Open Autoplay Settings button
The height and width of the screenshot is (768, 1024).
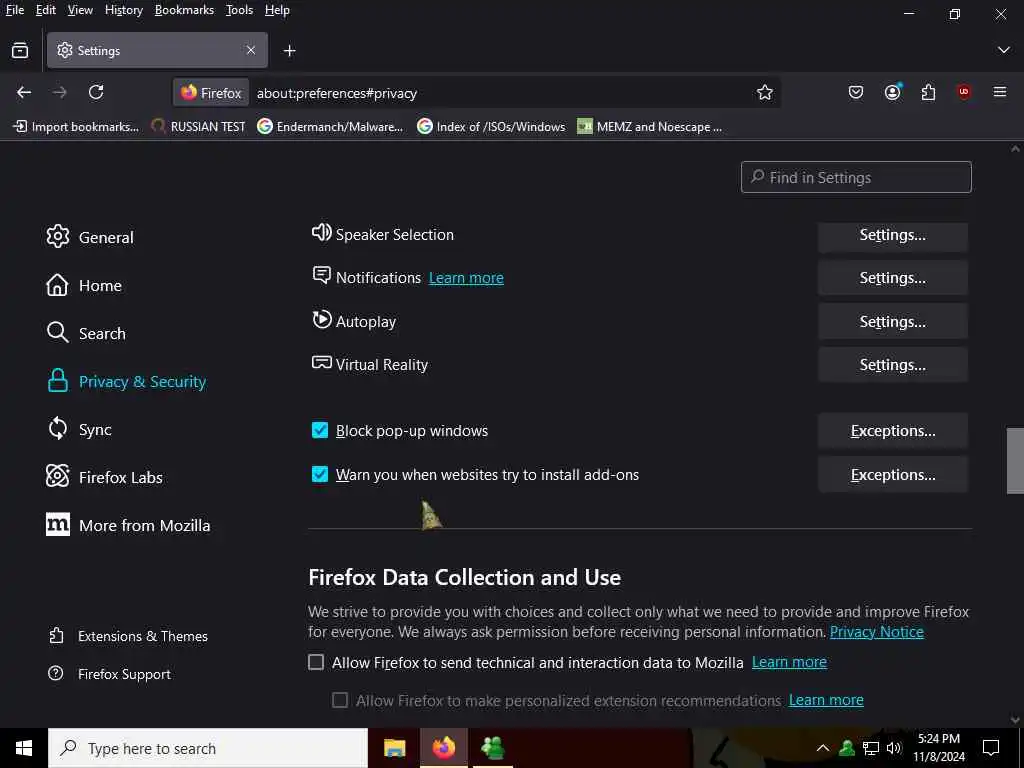(892, 322)
